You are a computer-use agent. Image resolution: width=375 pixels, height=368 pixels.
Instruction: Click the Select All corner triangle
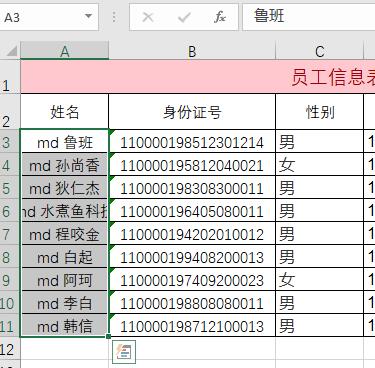pyautogui.click(x=11, y=51)
